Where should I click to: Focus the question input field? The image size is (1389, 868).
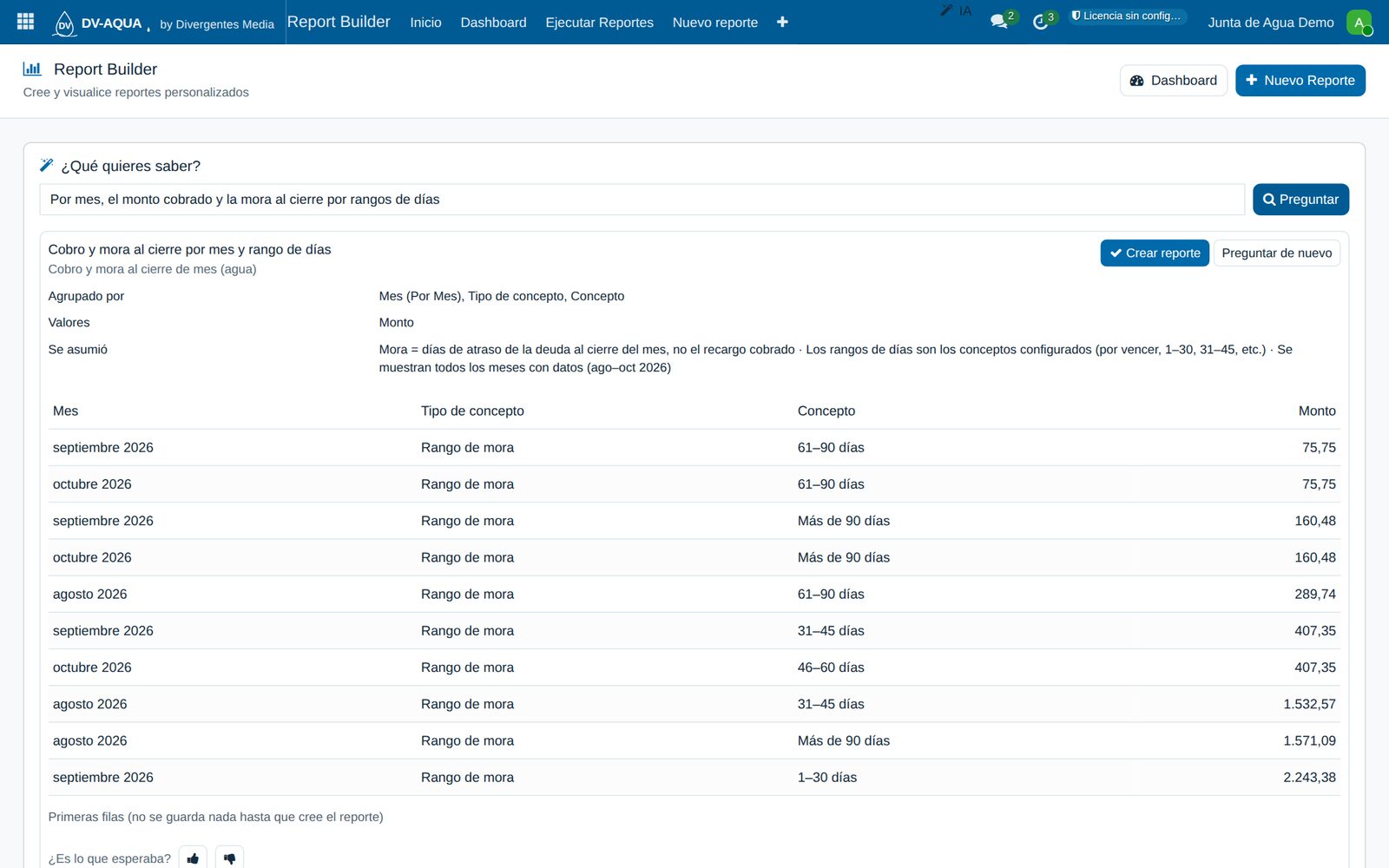(642, 200)
